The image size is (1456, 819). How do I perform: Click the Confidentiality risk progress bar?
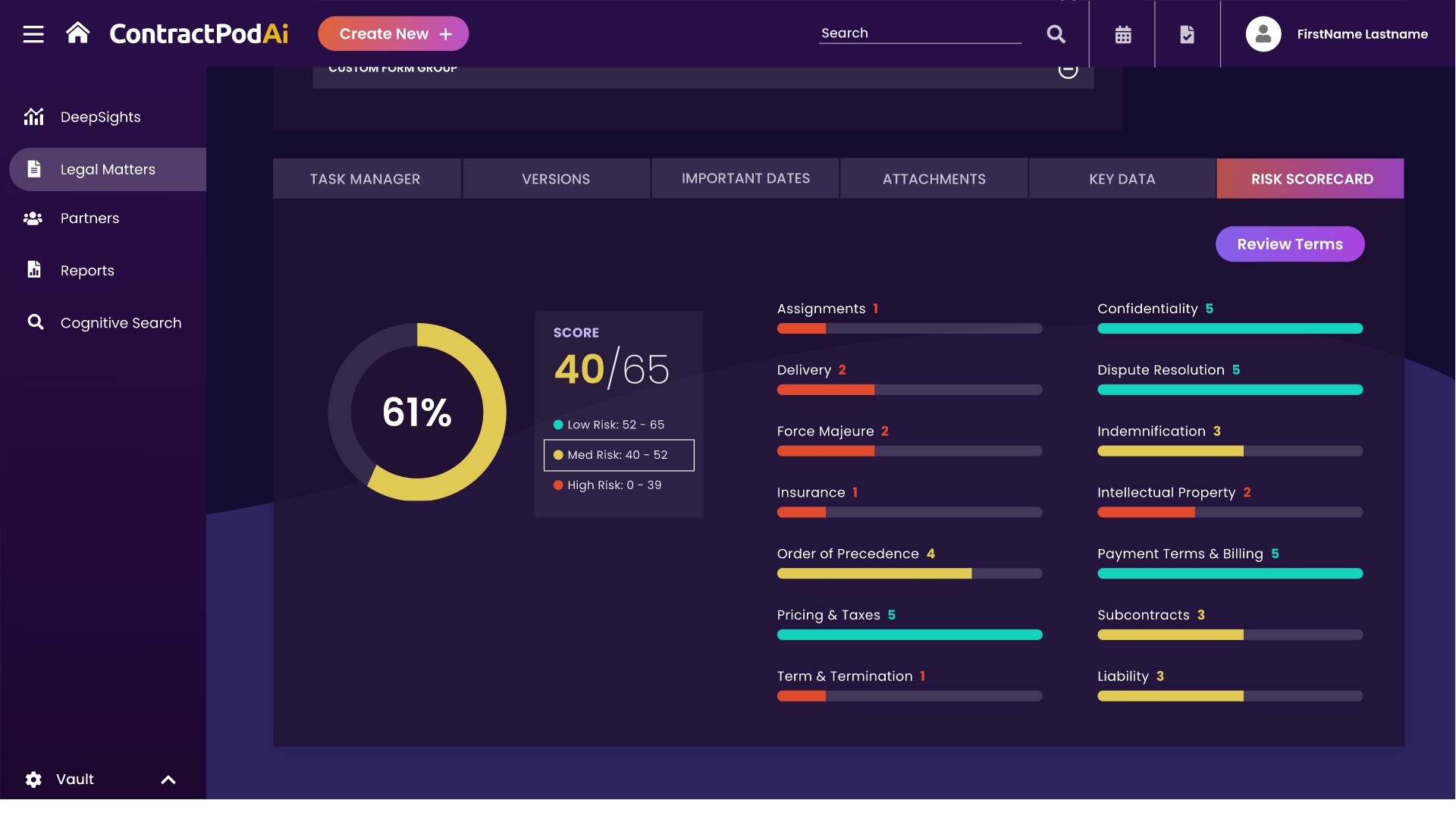coord(1229,328)
